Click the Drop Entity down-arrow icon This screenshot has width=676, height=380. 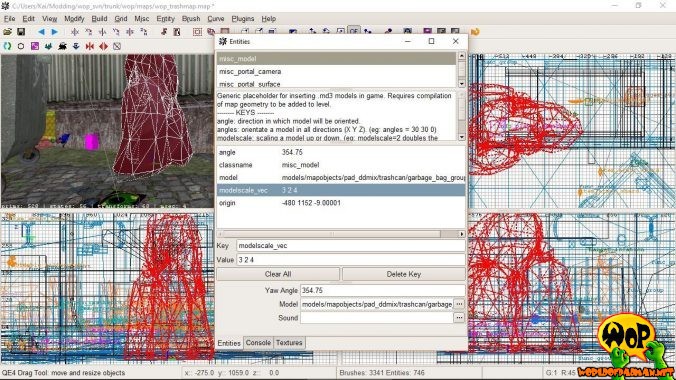click(x=76, y=46)
